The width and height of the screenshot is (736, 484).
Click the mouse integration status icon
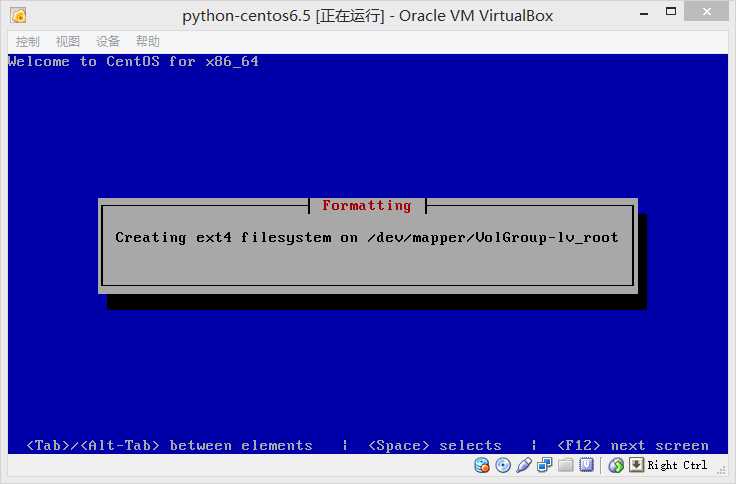point(616,465)
